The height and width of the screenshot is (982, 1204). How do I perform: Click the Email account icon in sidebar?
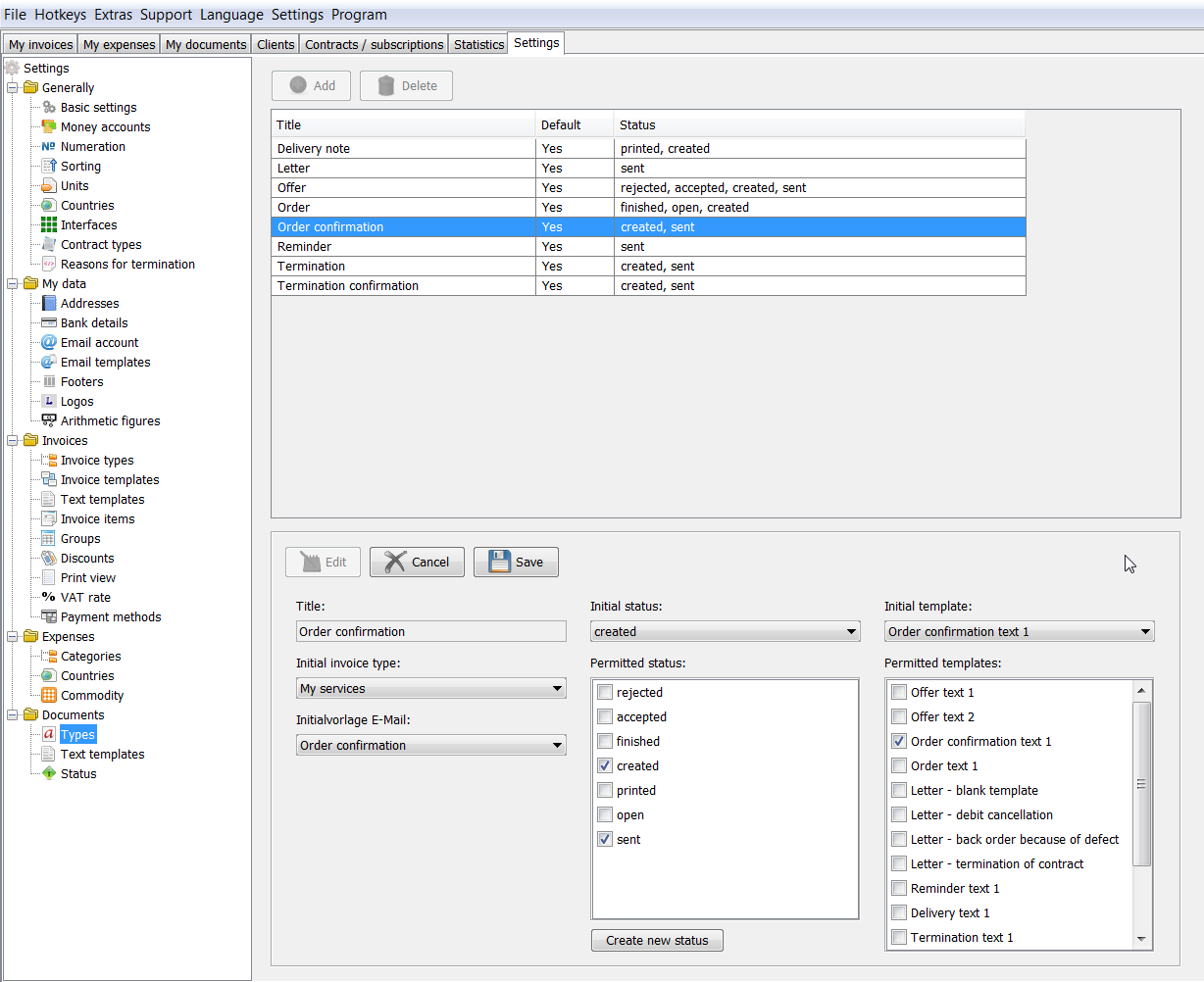coord(49,343)
